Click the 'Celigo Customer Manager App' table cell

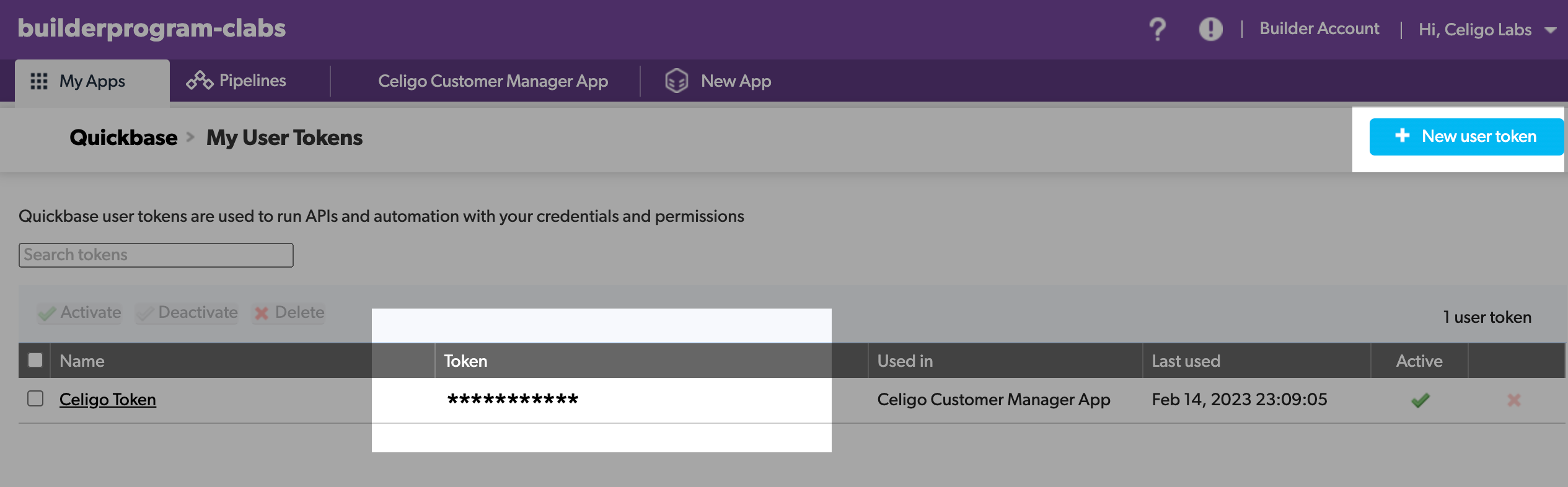[x=993, y=400]
